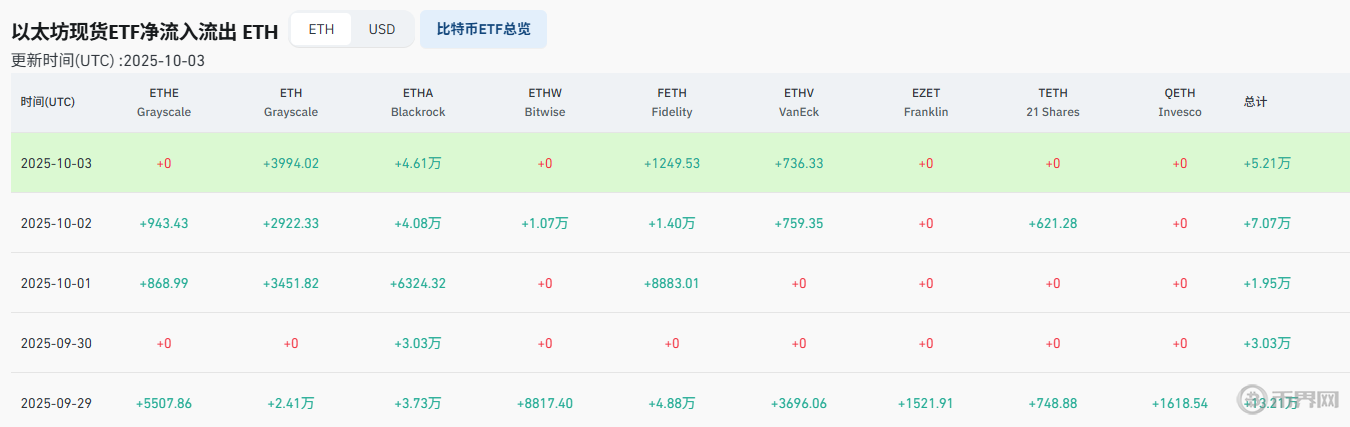This screenshot has width=1350, height=427.
Task: Click the EZET Franklin column header
Action: point(926,102)
